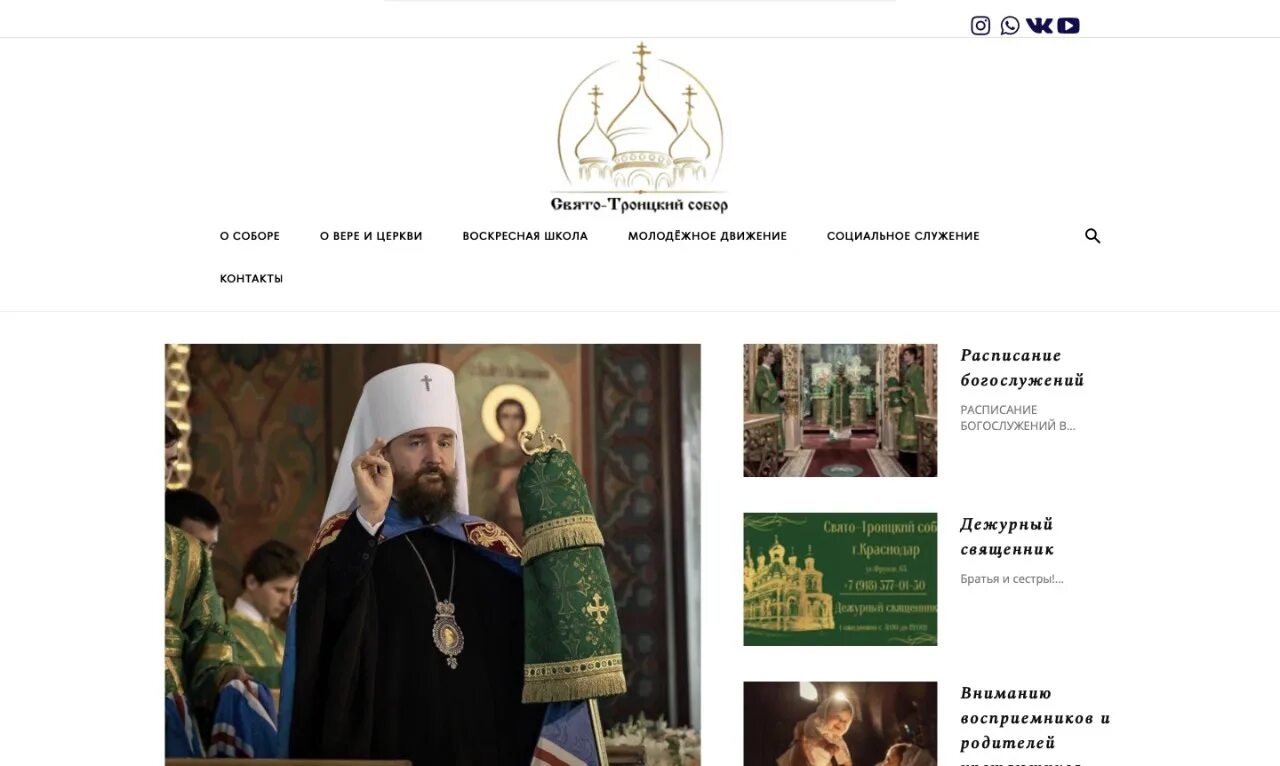Click the green-vested clergy service thumbnail
1280x766 pixels.
840,410
